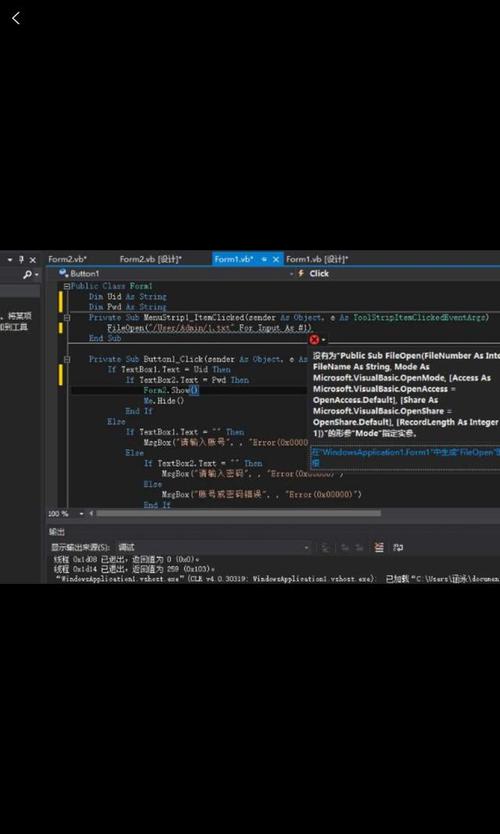Viewport: 500px width, 834px height.
Task: Tap the back arrow in image viewer
Action: [x=16, y=18]
